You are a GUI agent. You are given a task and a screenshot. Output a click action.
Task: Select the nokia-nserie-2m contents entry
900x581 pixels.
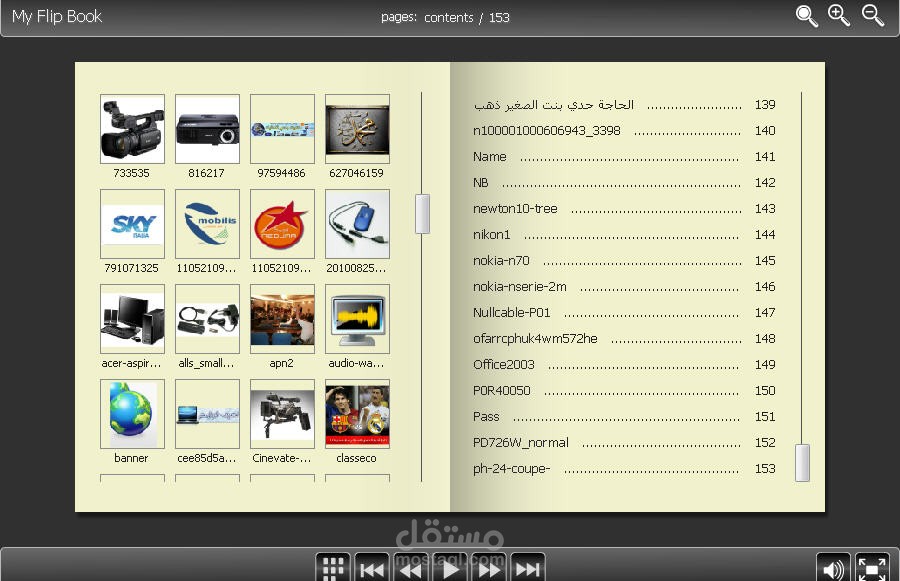[x=624, y=286]
